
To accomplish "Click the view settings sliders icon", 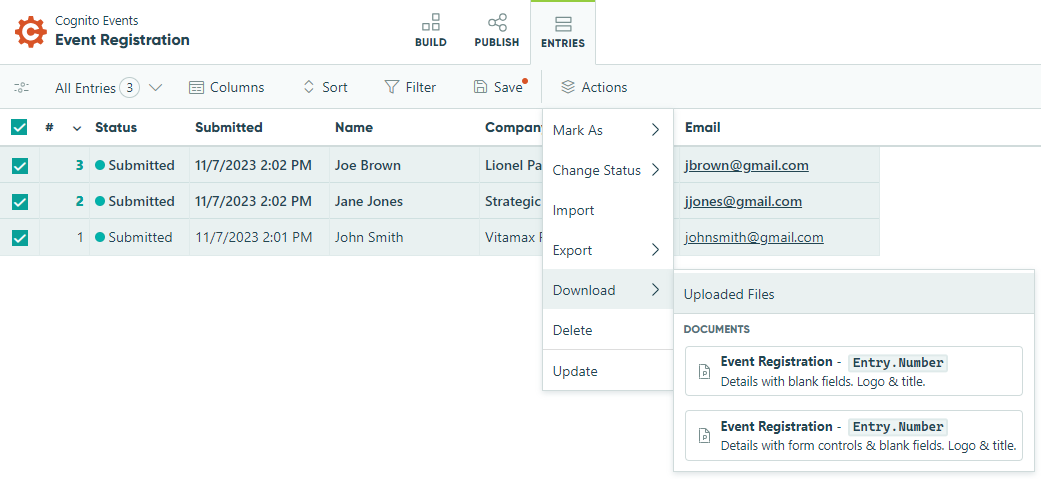I will coord(21,88).
